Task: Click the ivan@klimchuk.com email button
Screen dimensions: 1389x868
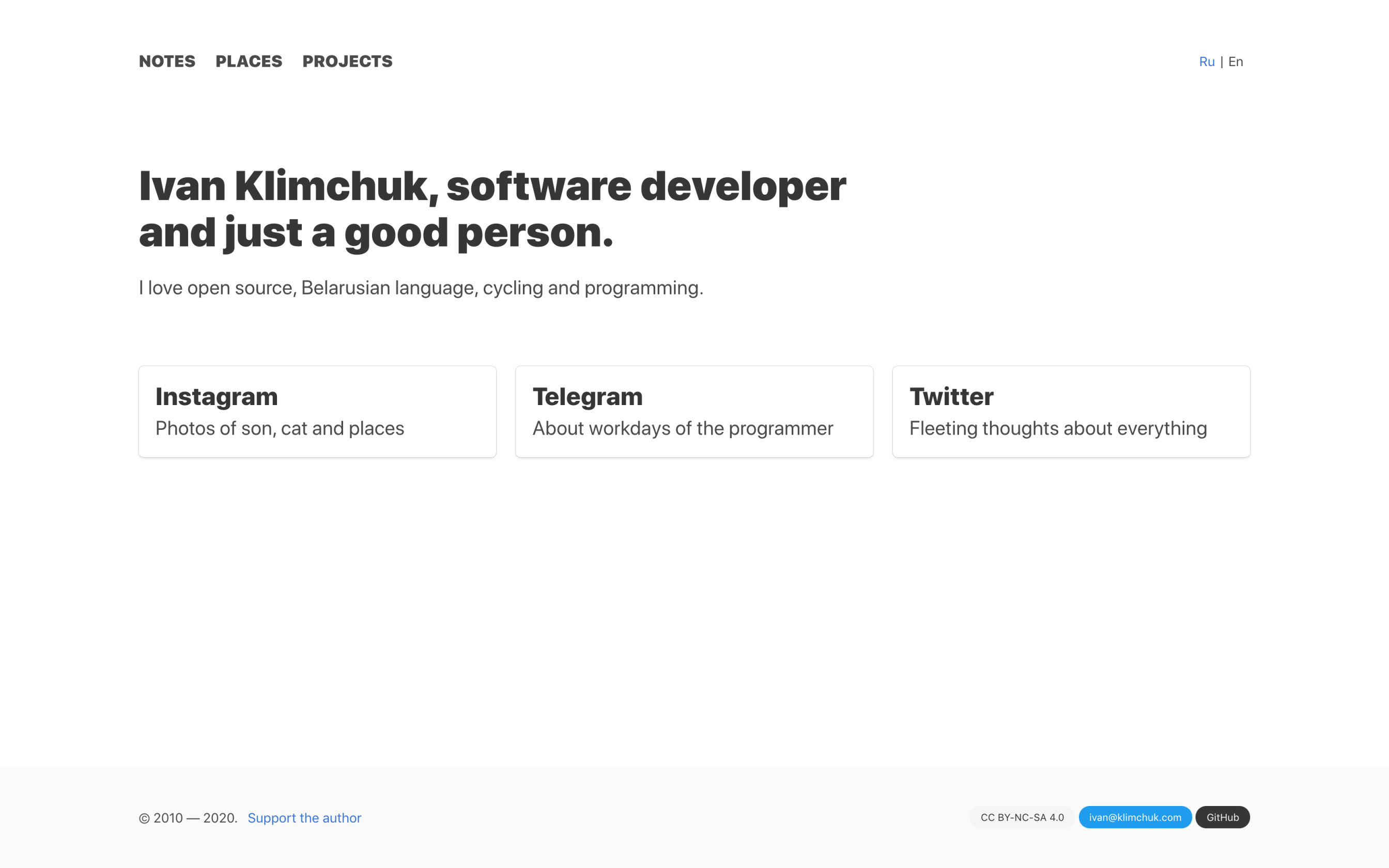Action: (x=1135, y=817)
